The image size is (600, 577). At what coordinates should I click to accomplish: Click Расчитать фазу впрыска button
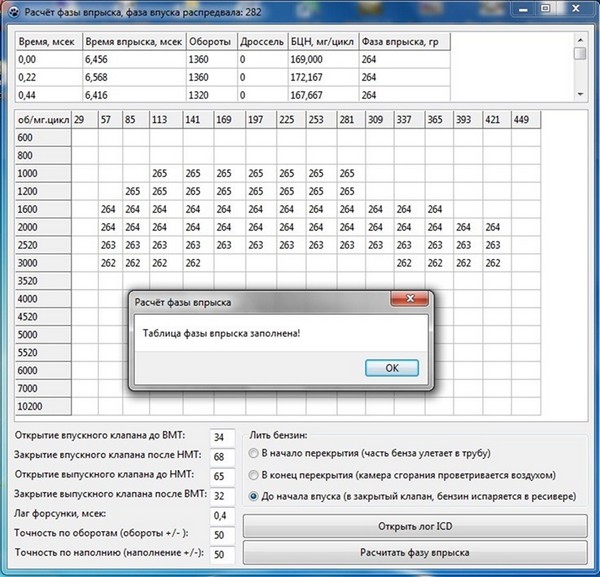415,553
